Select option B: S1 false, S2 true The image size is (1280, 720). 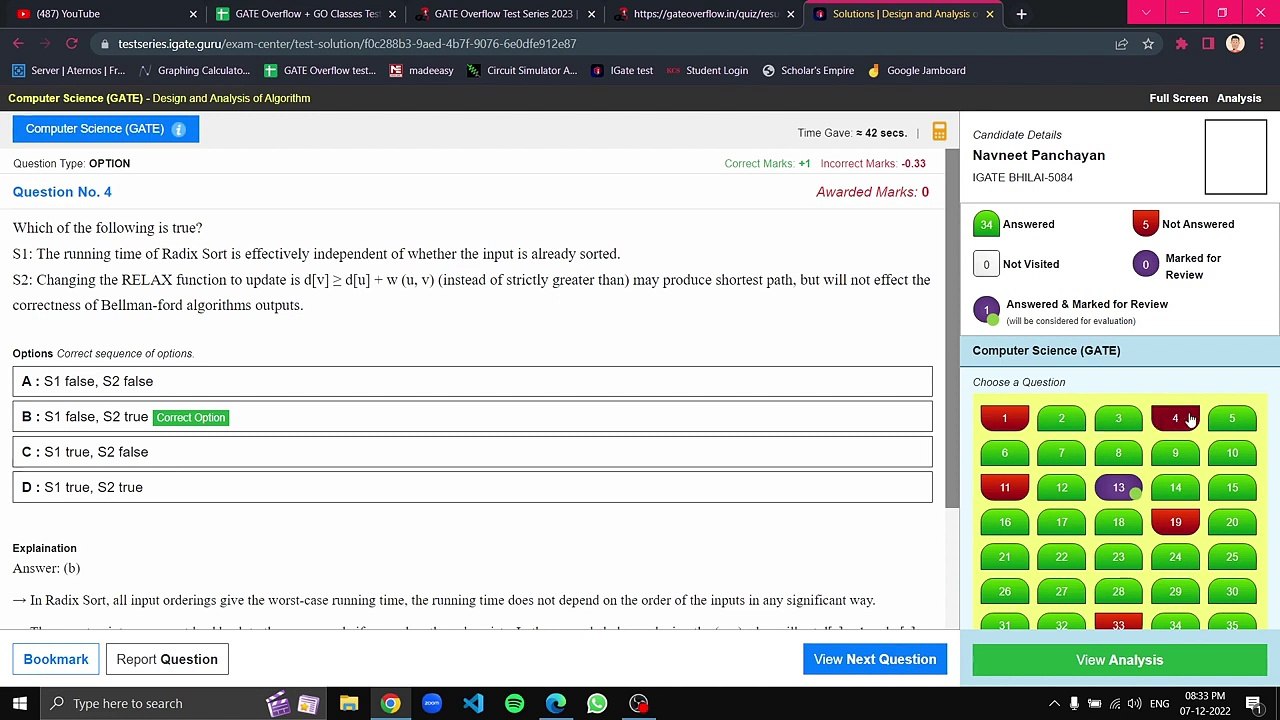pos(472,417)
